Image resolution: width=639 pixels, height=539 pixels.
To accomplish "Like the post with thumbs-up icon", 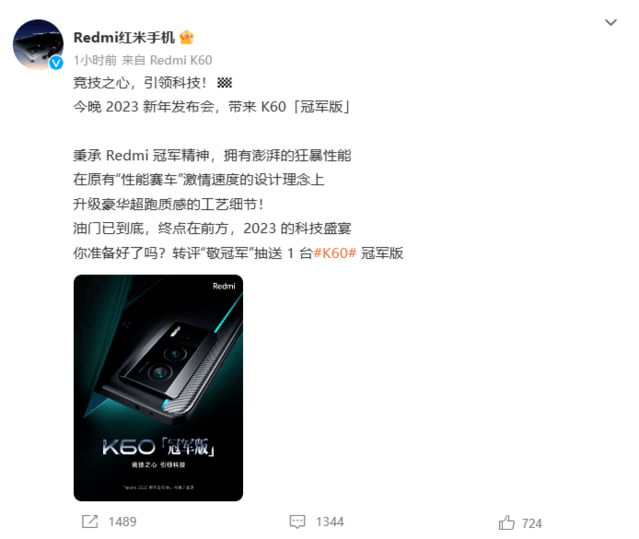I will click(x=507, y=522).
